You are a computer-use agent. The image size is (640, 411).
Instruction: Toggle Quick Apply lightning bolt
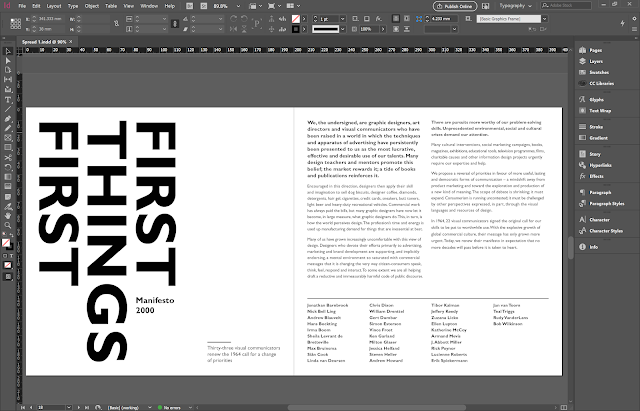tap(622, 23)
